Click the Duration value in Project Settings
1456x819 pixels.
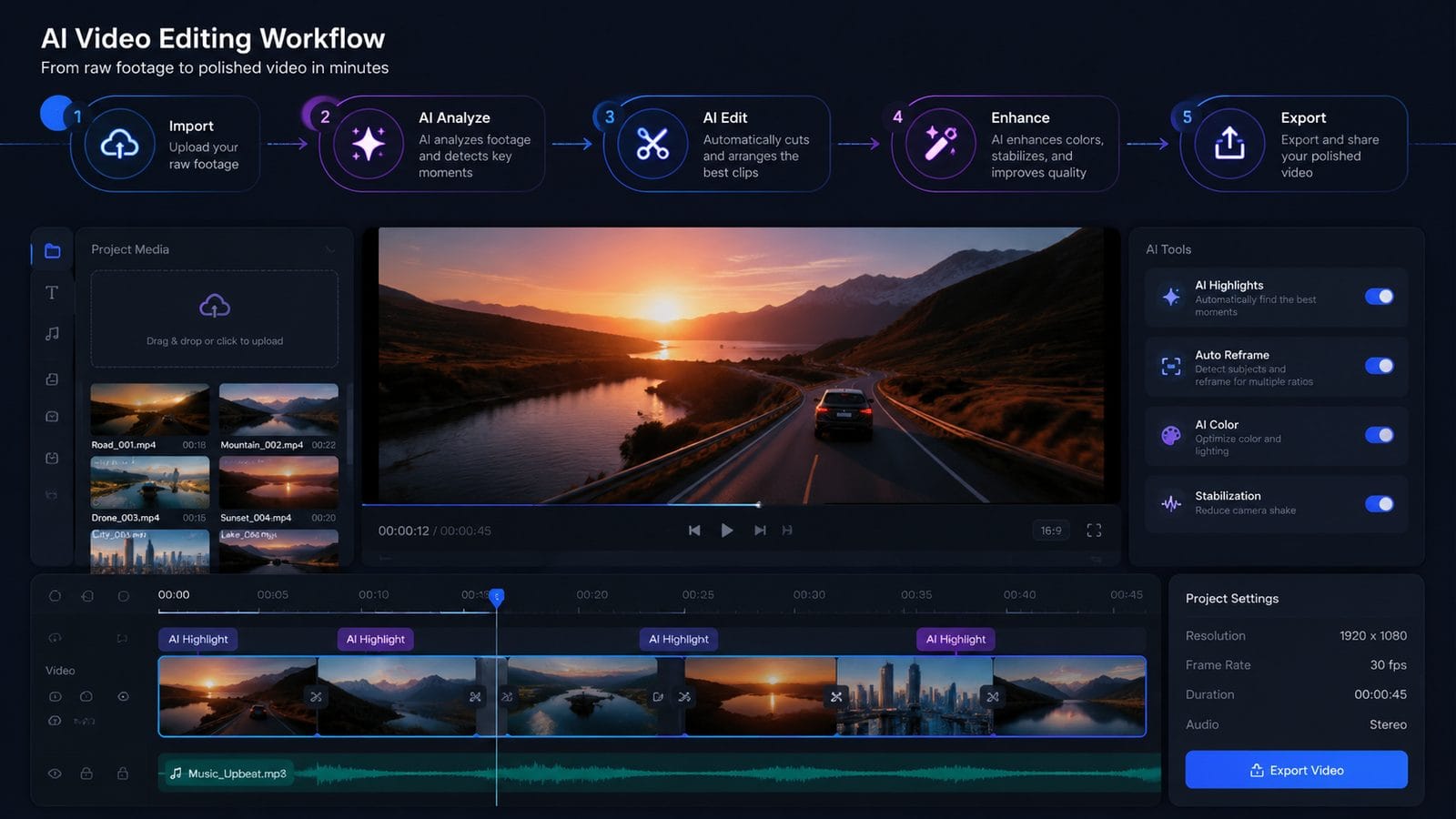pos(1380,694)
